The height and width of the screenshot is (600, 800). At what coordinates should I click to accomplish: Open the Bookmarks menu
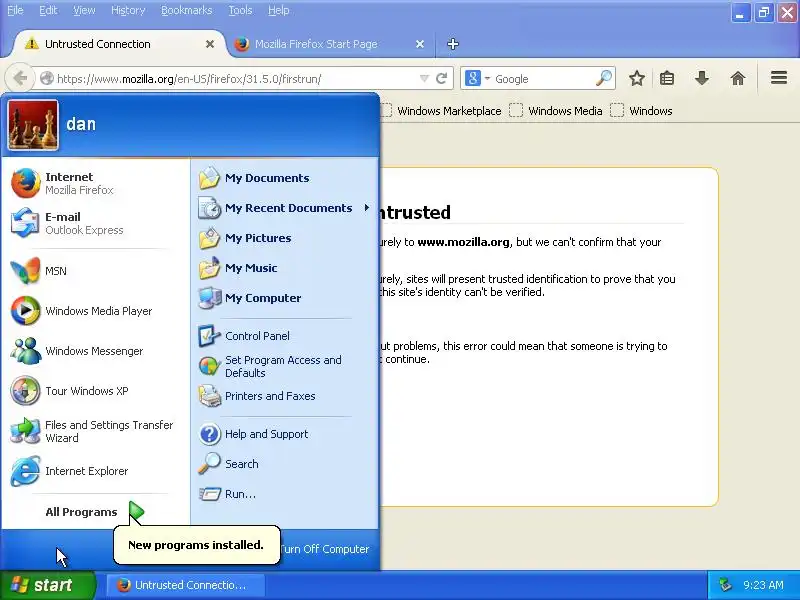(x=186, y=10)
